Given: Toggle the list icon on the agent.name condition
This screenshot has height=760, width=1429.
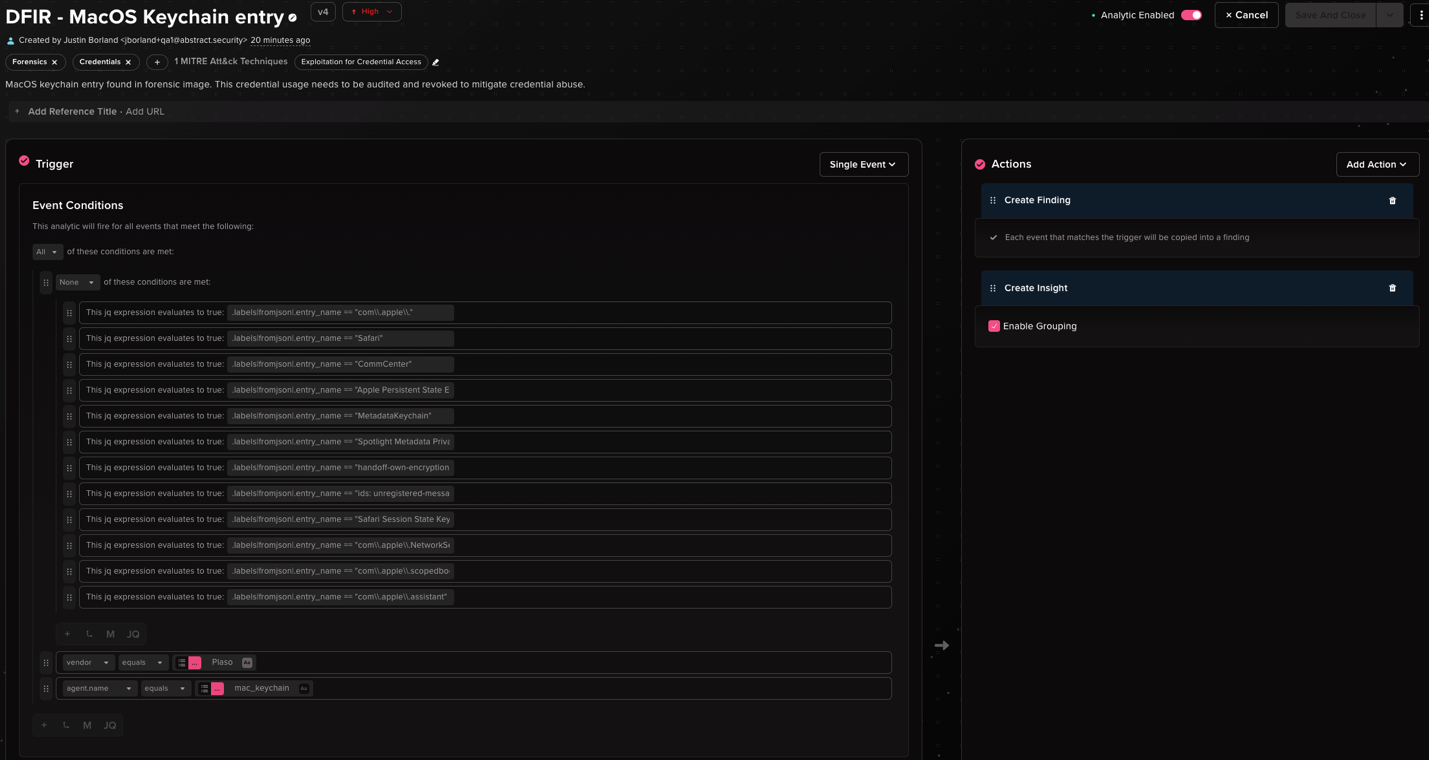Looking at the screenshot, I should pyautogui.click(x=206, y=688).
